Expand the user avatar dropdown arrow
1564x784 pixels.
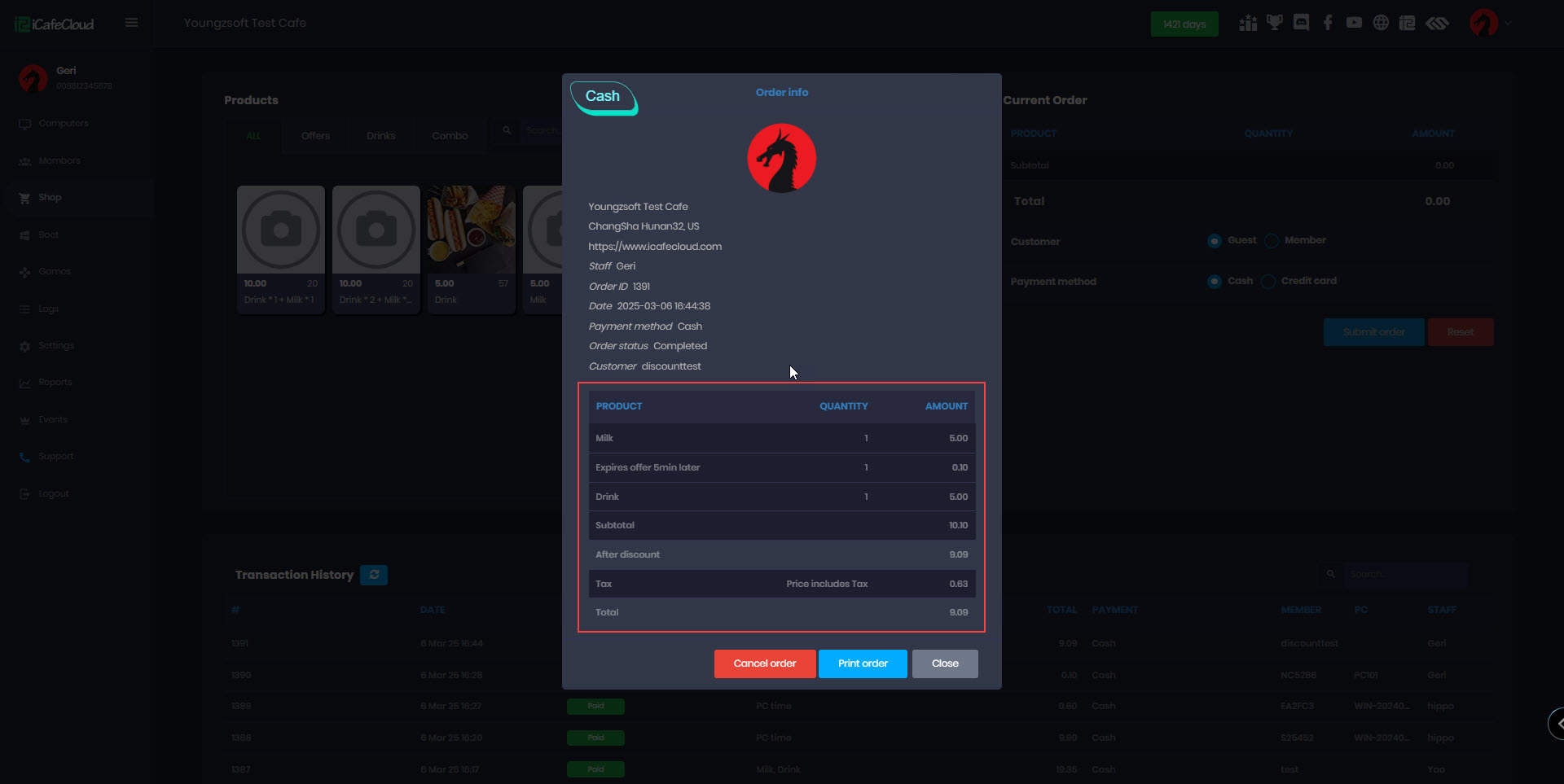click(x=1508, y=24)
